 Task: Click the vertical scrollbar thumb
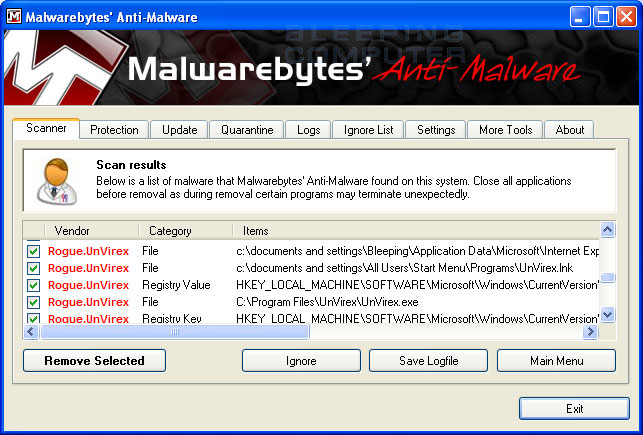[607, 278]
